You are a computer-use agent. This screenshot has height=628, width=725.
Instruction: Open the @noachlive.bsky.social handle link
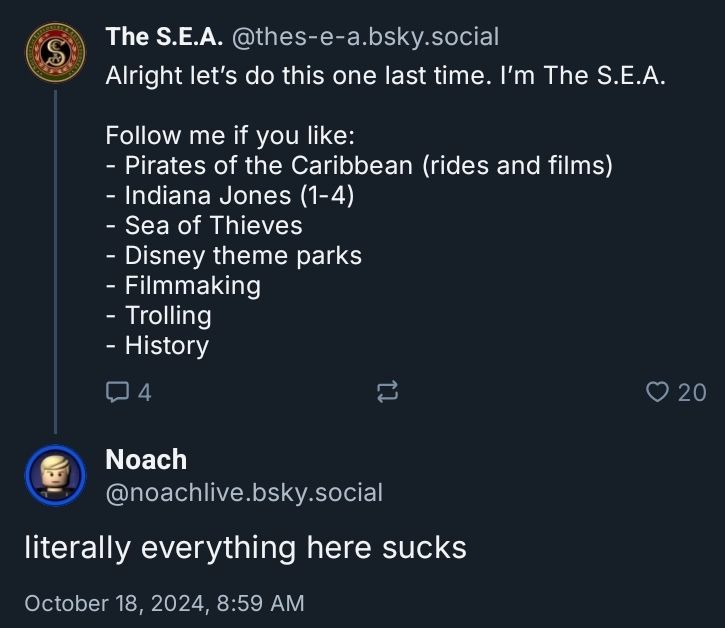pyautogui.click(x=244, y=492)
